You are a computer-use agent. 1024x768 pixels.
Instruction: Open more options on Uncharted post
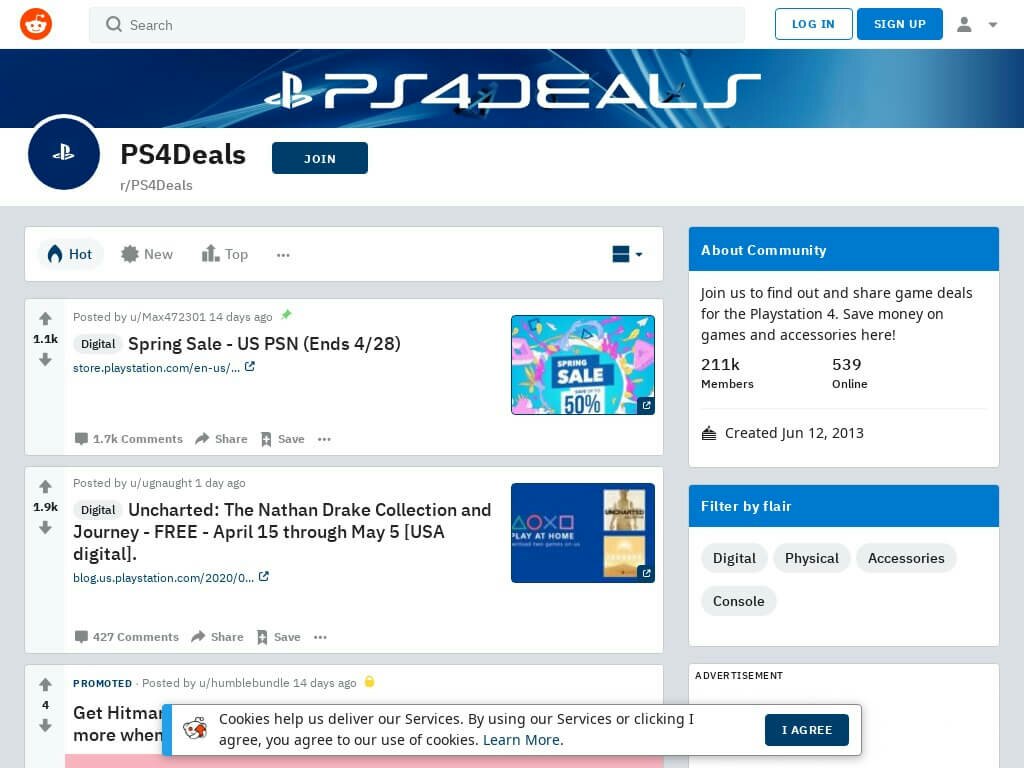pyautogui.click(x=320, y=637)
